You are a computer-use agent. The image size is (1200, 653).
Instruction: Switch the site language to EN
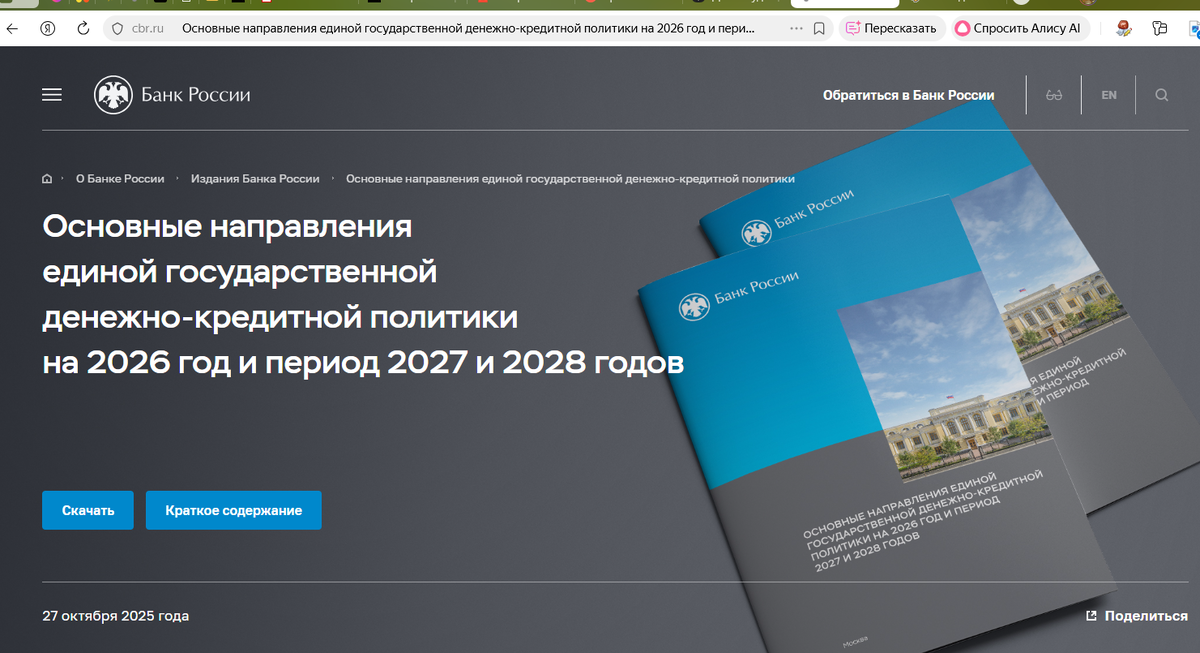click(1108, 94)
